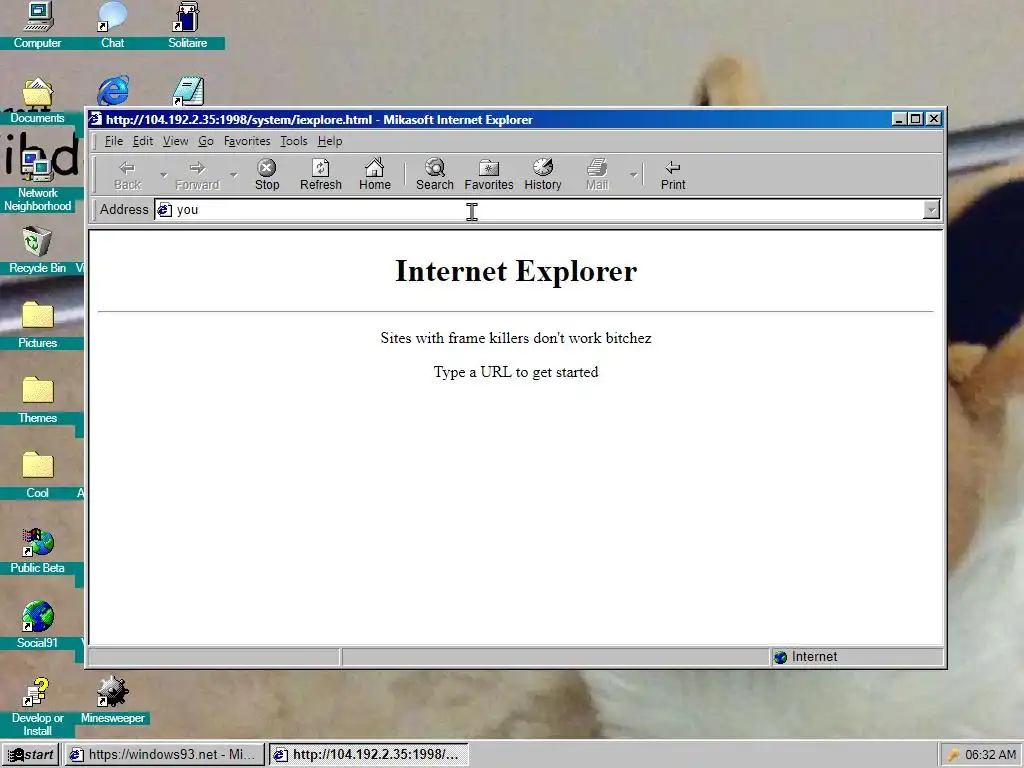Select the Network Neighborhood icon
The height and width of the screenshot is (768, 1024).
coord(37,181)
